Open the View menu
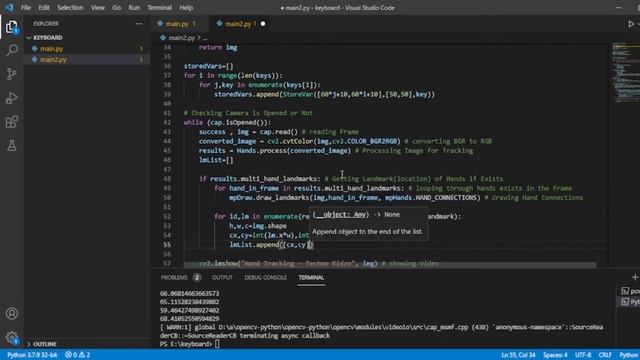This screenshot has height=360, width=640. click(98, 7)
